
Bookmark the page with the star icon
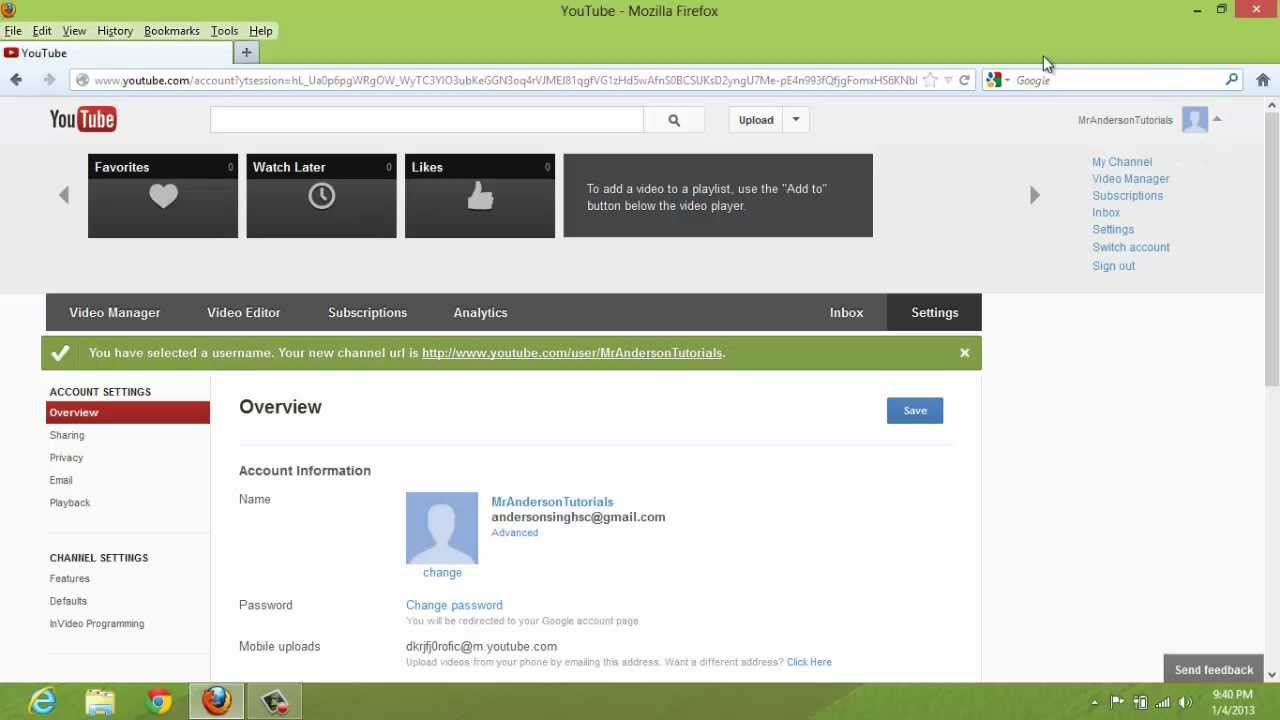pos(930,80)
